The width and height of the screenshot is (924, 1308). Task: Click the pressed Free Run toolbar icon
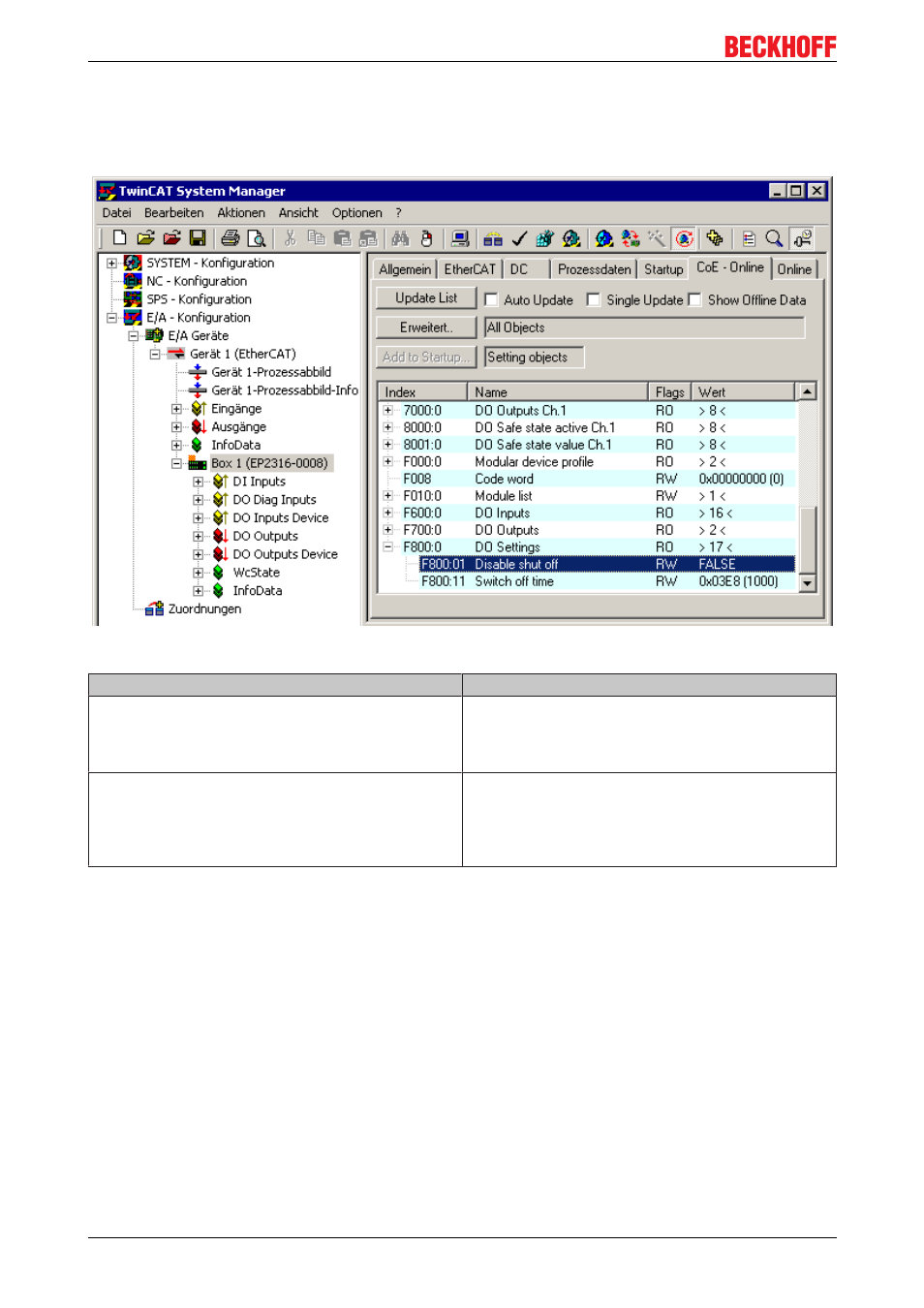pos(685,238)
